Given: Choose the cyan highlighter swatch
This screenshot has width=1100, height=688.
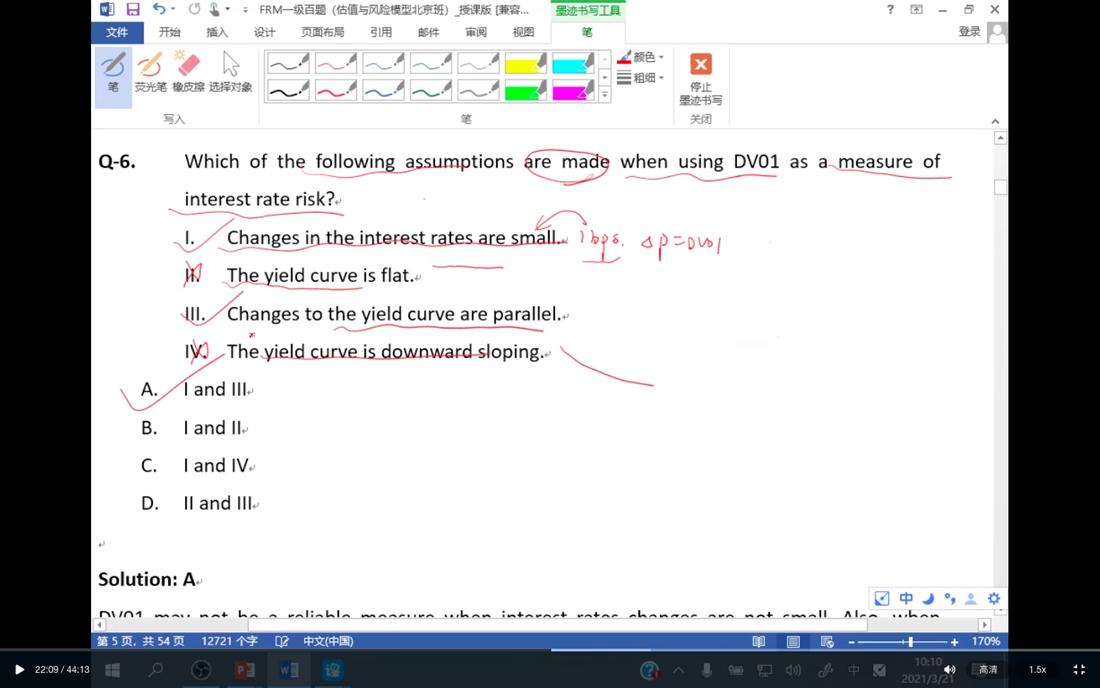Looking at the screenshot, I should click(x=573, y=63).
